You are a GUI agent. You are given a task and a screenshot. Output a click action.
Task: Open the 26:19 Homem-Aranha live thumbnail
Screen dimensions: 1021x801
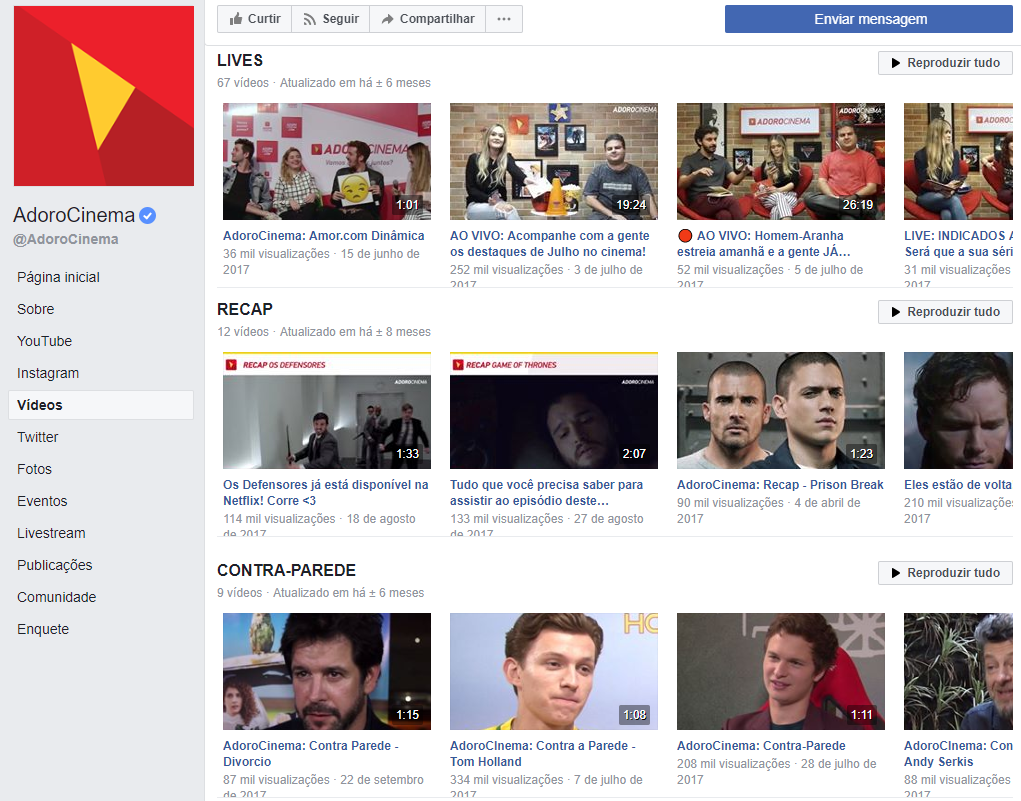[781, 162]
